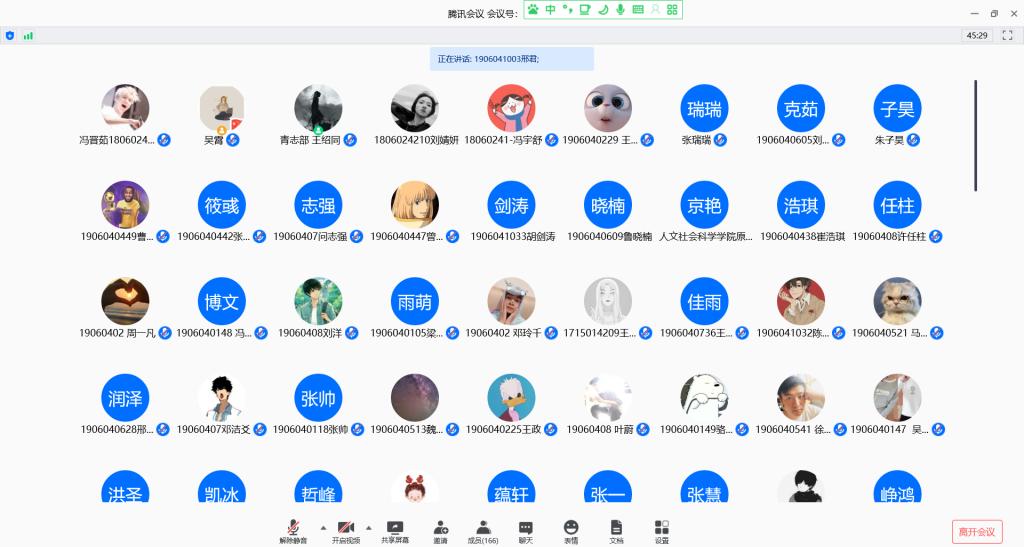This screenshot has height=547, width=1024.
Task: Turn on the camera (开启视频)
Action: coord(346,529)
